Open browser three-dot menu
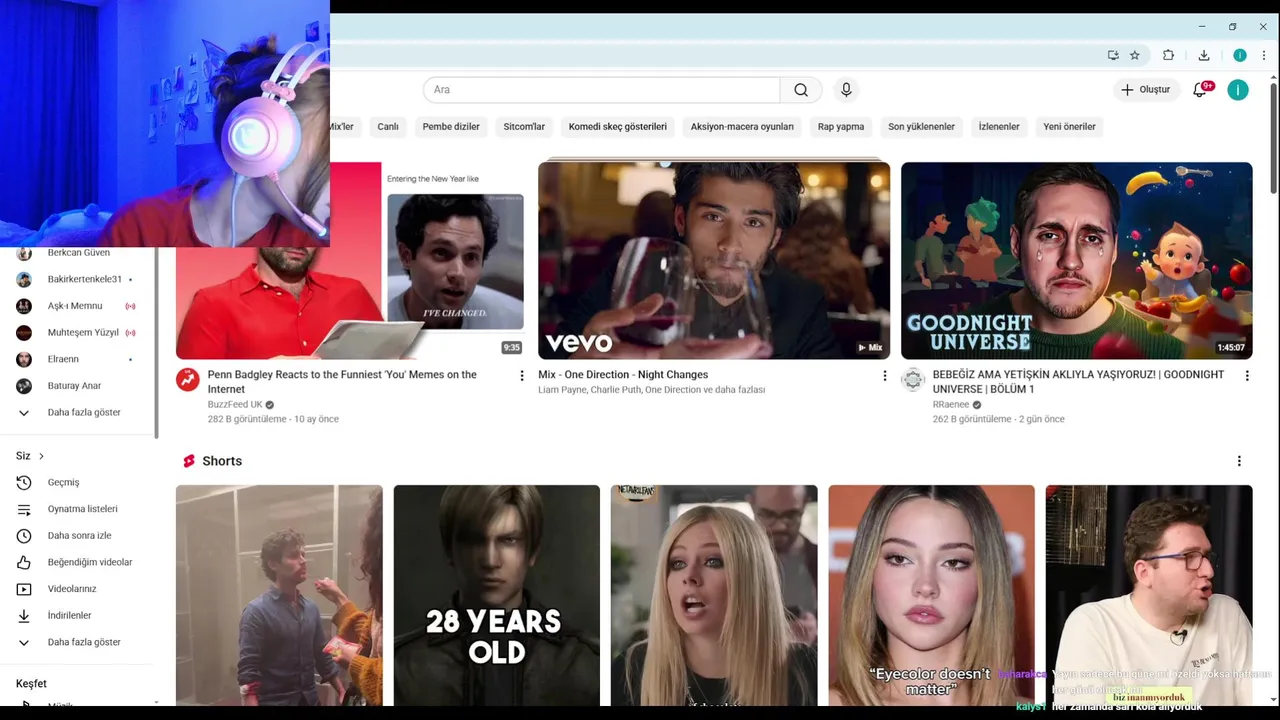 (x=1265, y=55)
